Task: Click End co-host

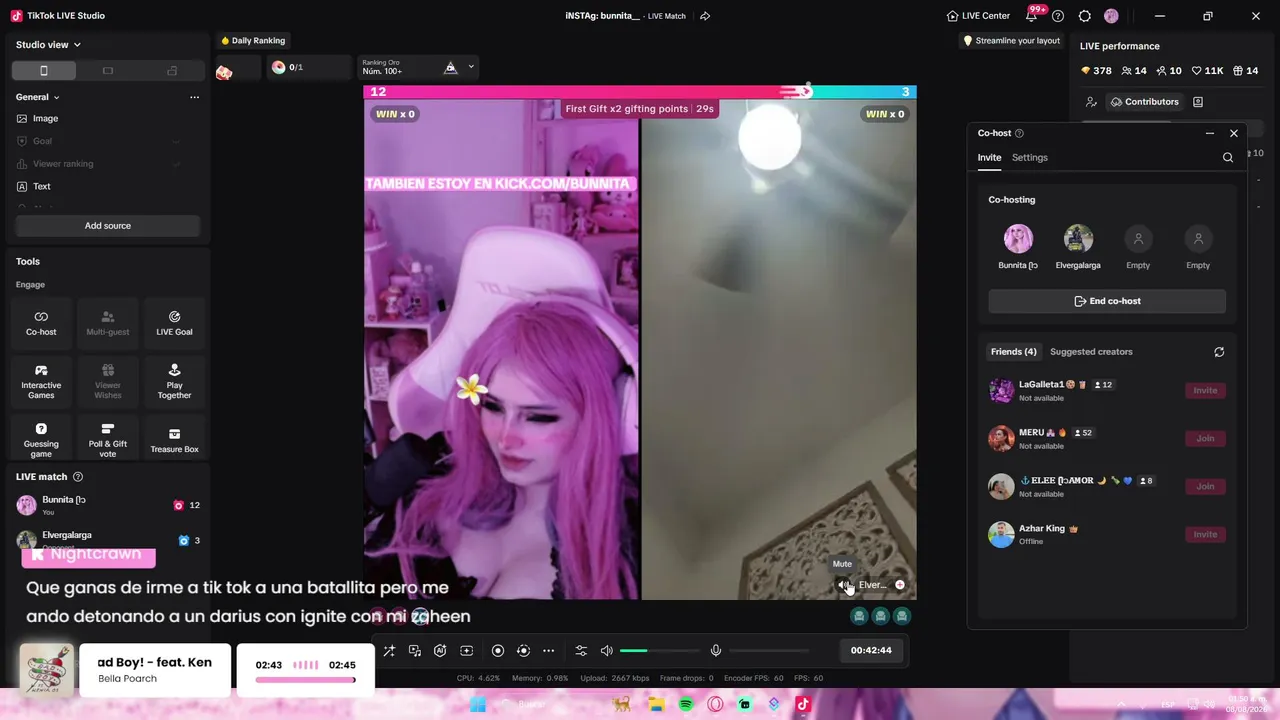Action: 1107,301
